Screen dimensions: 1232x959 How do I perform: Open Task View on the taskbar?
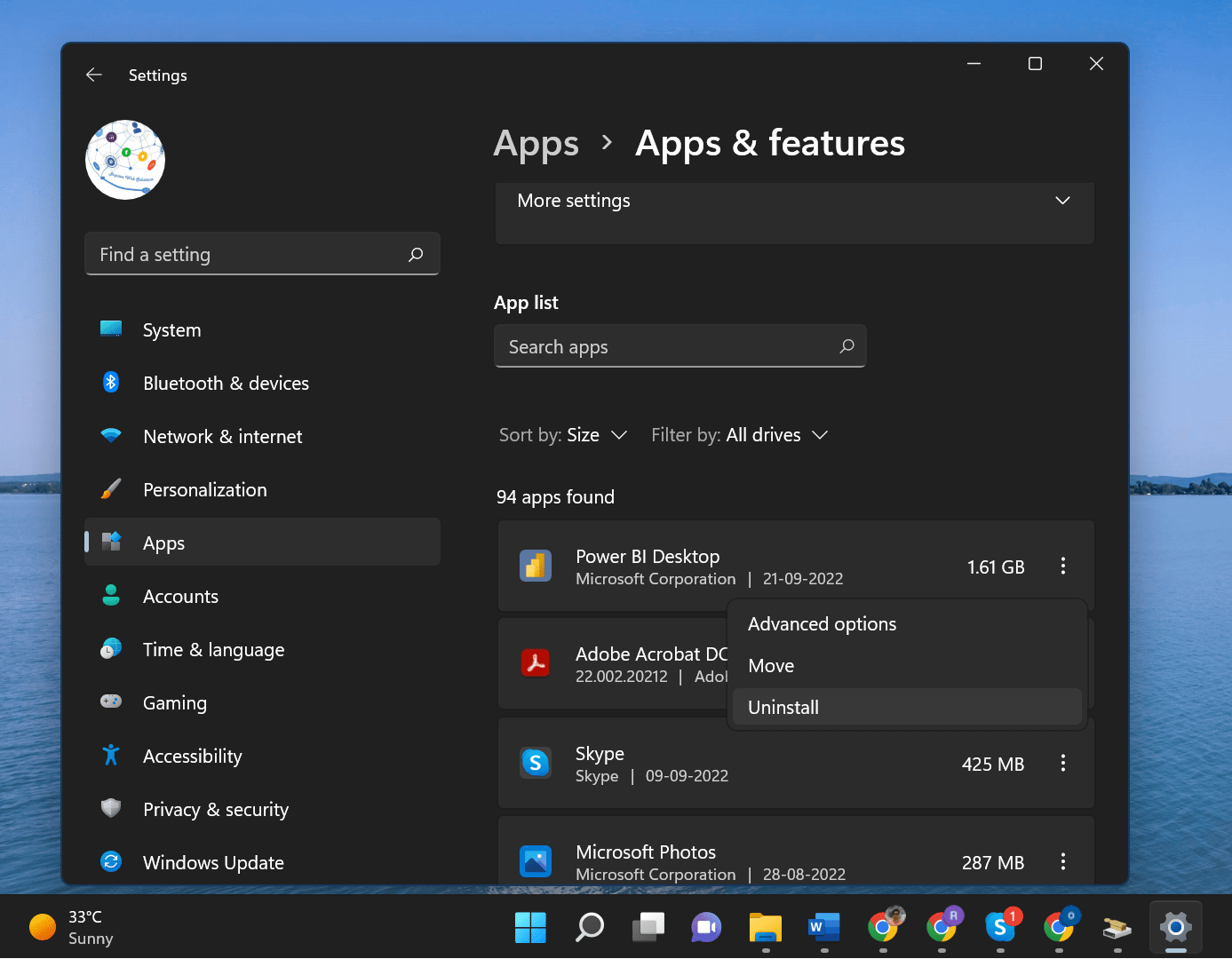(x=648, y=928)
